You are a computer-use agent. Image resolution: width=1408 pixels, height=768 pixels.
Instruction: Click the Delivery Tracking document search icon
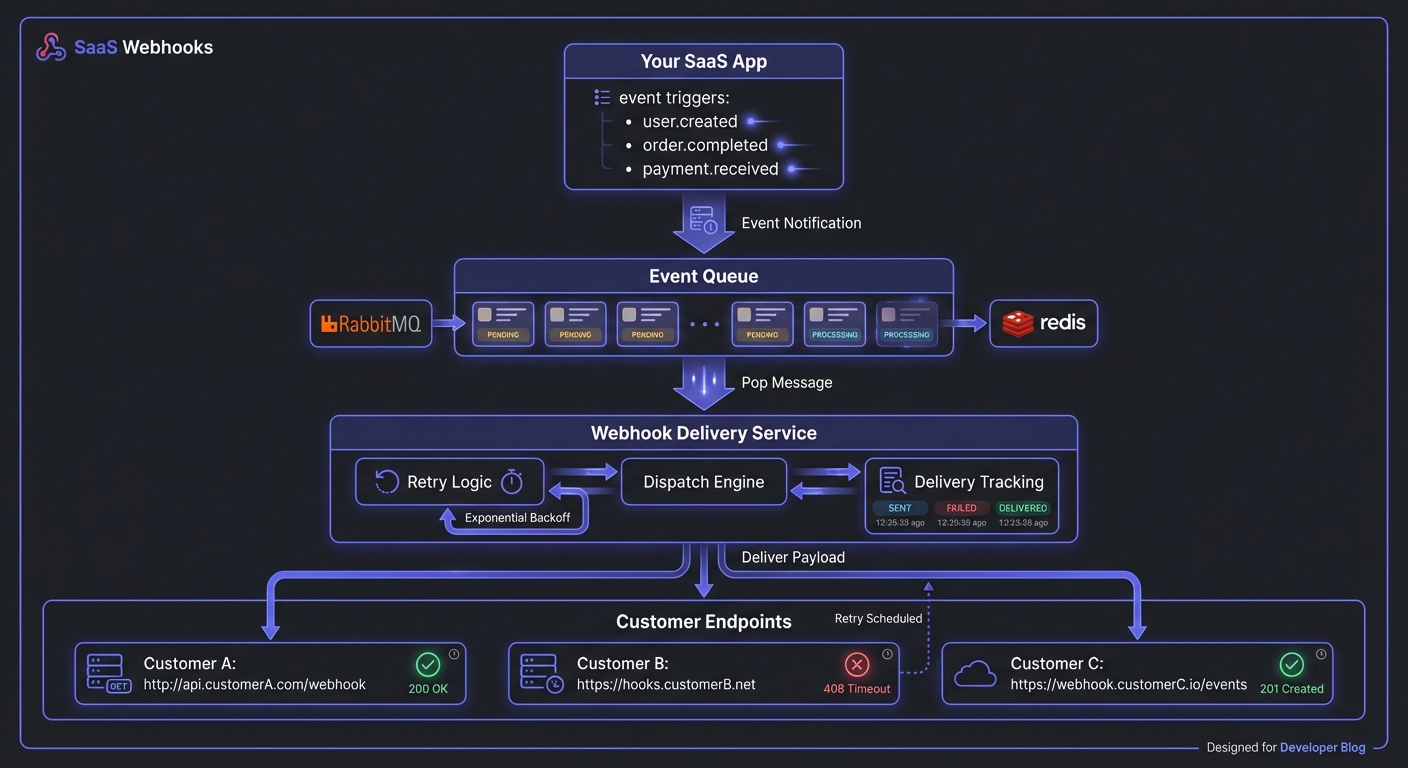point(892,481)
